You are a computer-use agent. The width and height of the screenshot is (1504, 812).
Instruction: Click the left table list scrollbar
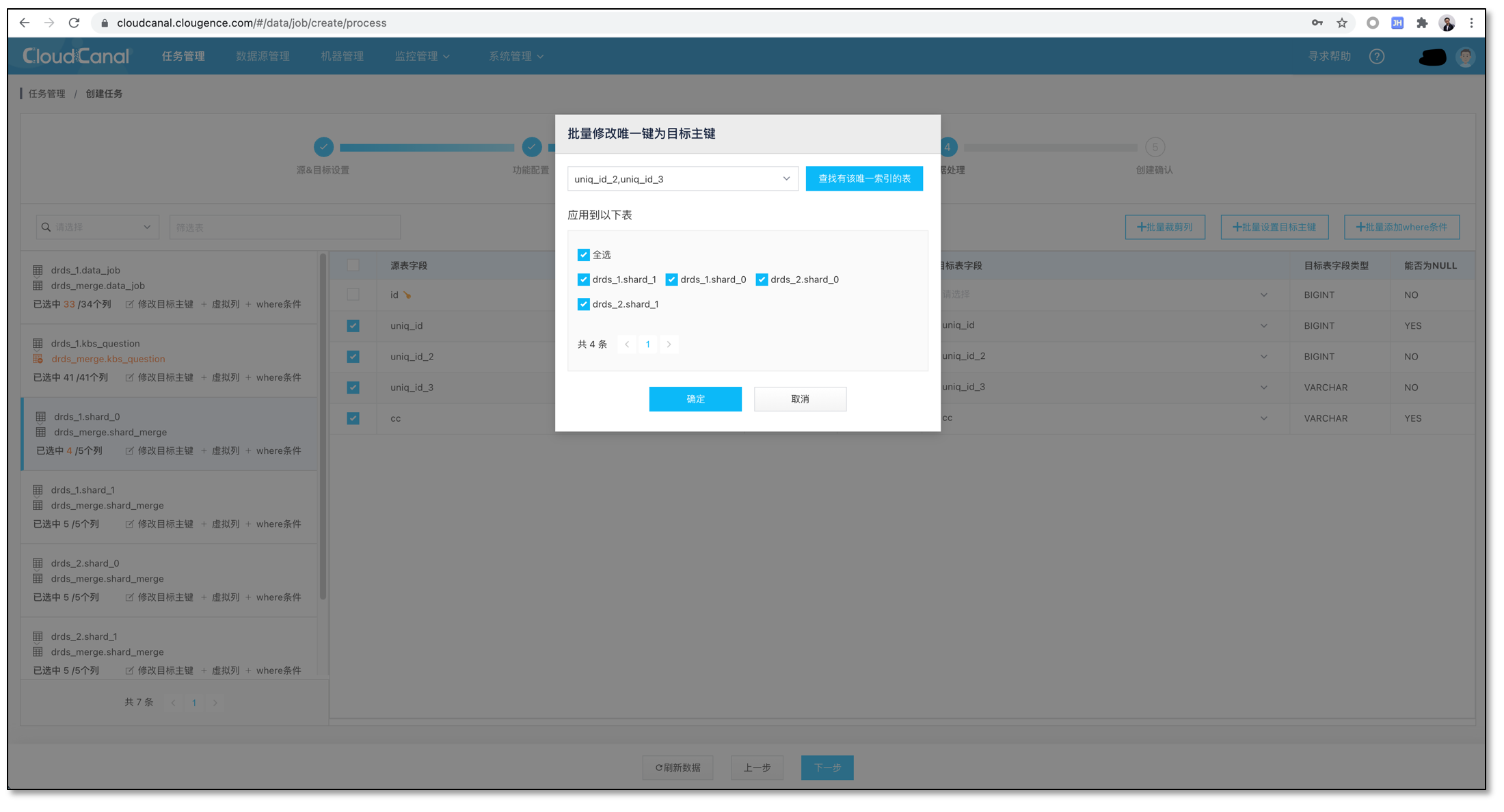click(323, 427)
